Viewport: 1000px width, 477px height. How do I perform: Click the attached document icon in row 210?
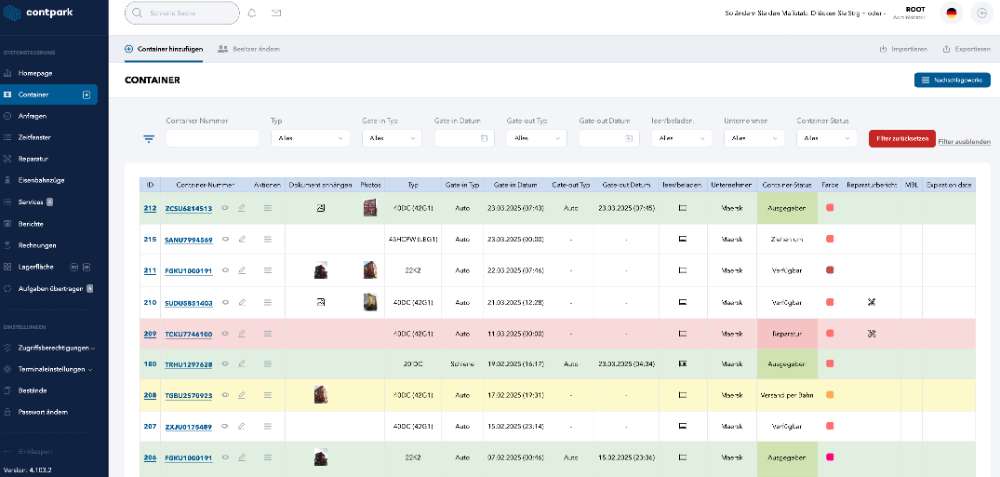coord(321,302)
